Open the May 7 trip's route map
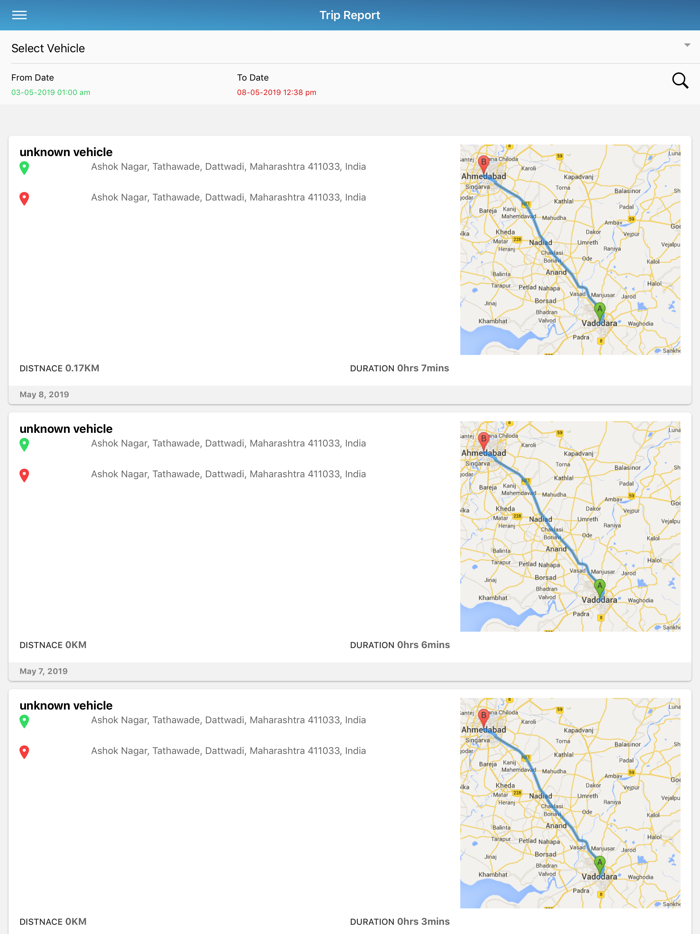 point(570,526)
